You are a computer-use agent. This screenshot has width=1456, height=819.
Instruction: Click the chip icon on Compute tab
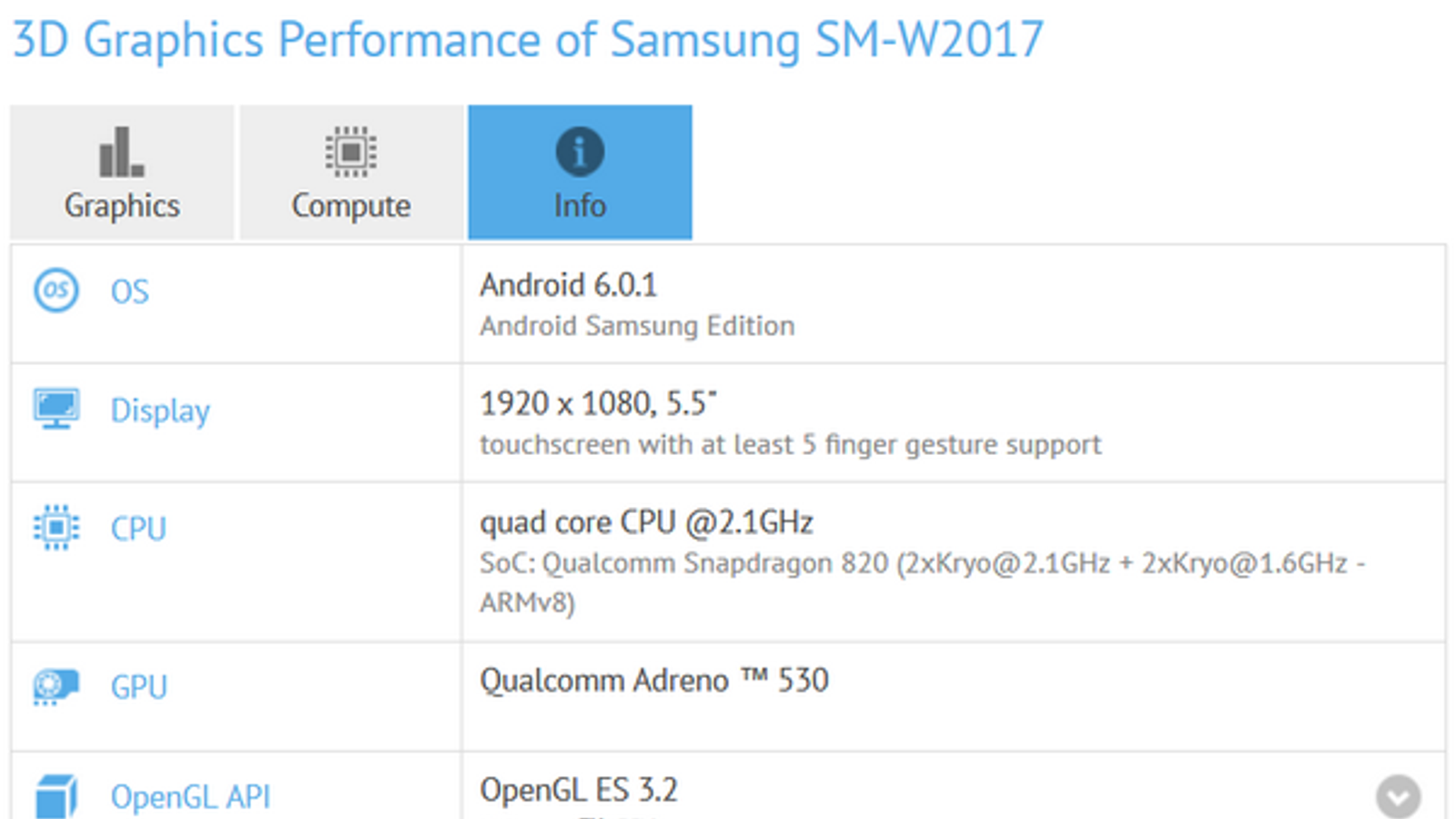[350, 152]
